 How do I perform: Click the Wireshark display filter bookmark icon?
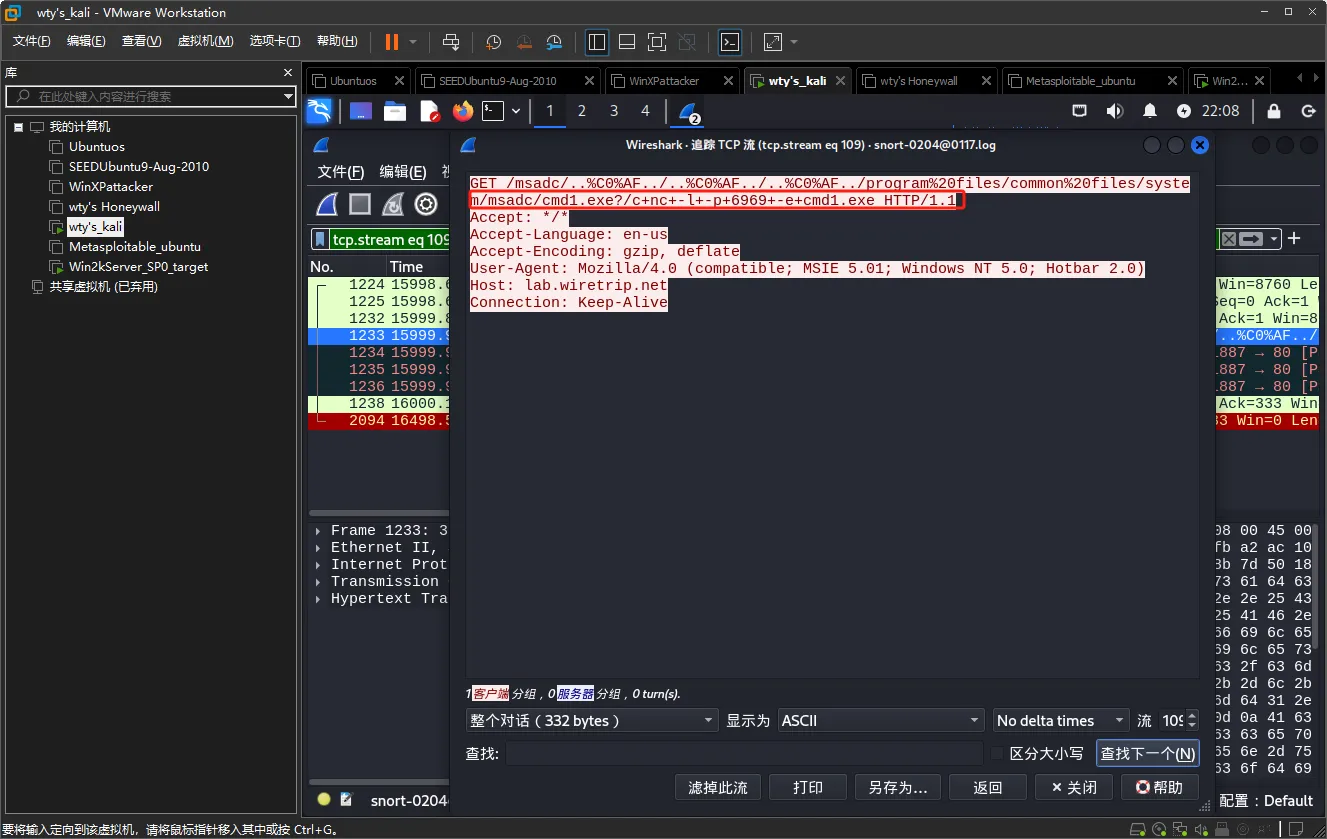point(320,239)
